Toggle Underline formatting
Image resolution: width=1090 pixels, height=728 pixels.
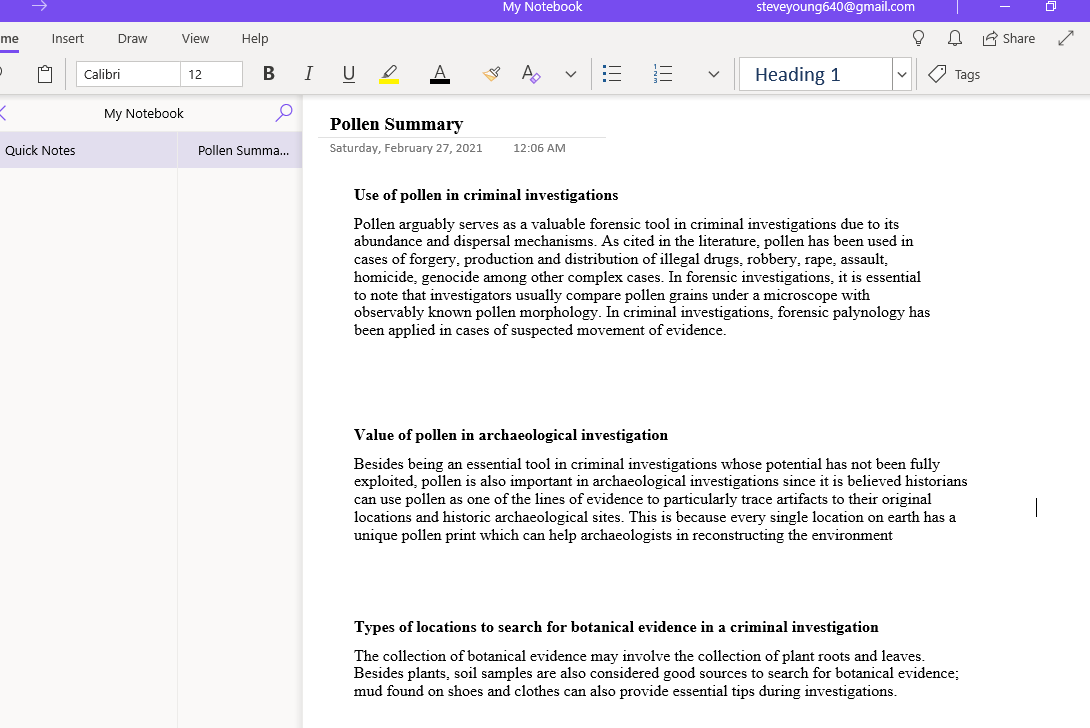pyautogui.click(x=348, y=74)
